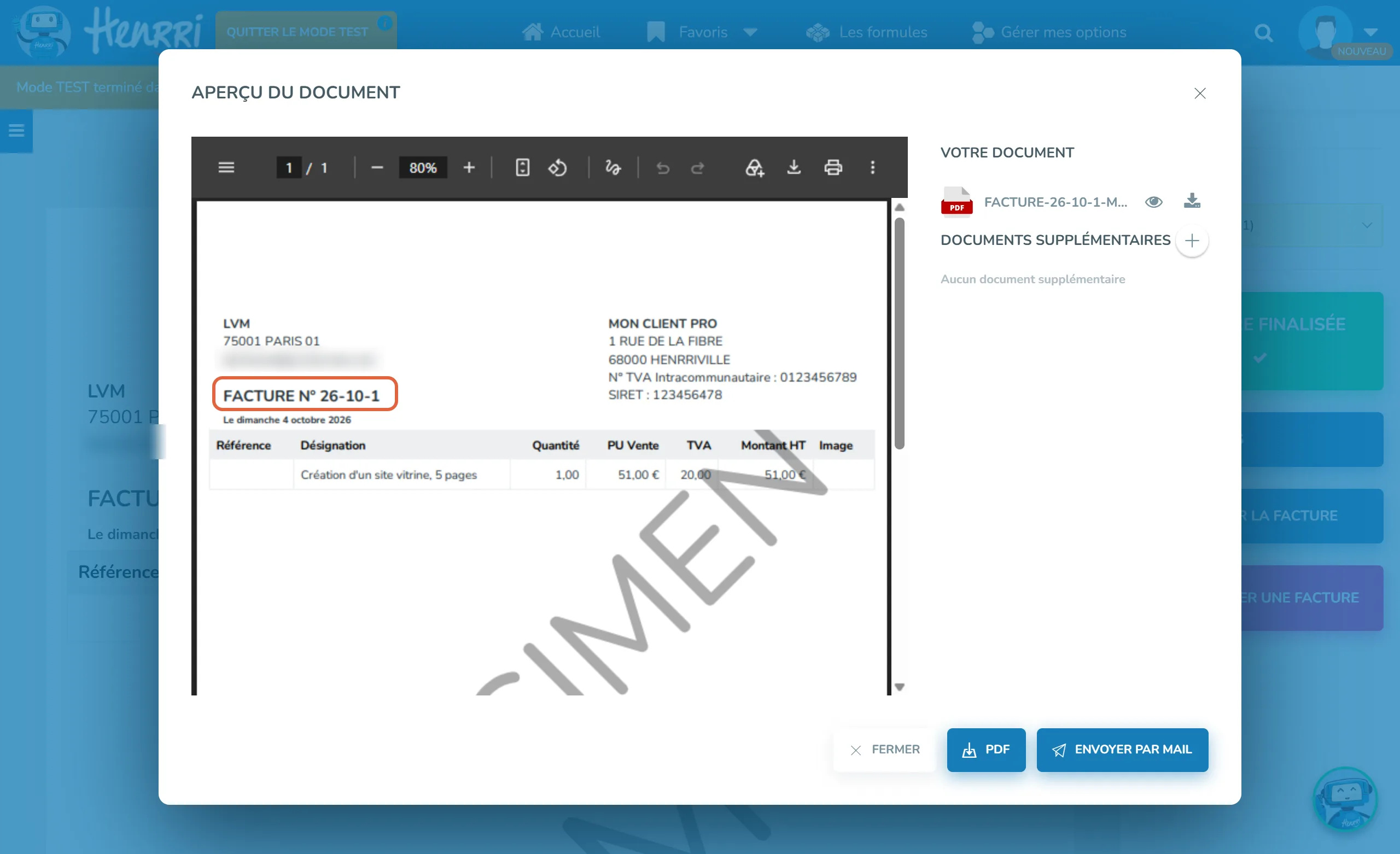Click the scroll down arrow of PDF viewer
Viewport: 1400px width, 854px height.
click(899, 687)
